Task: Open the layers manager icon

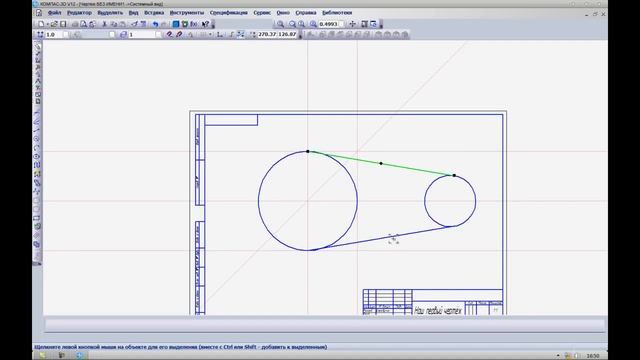Action: tap(123, 35)
